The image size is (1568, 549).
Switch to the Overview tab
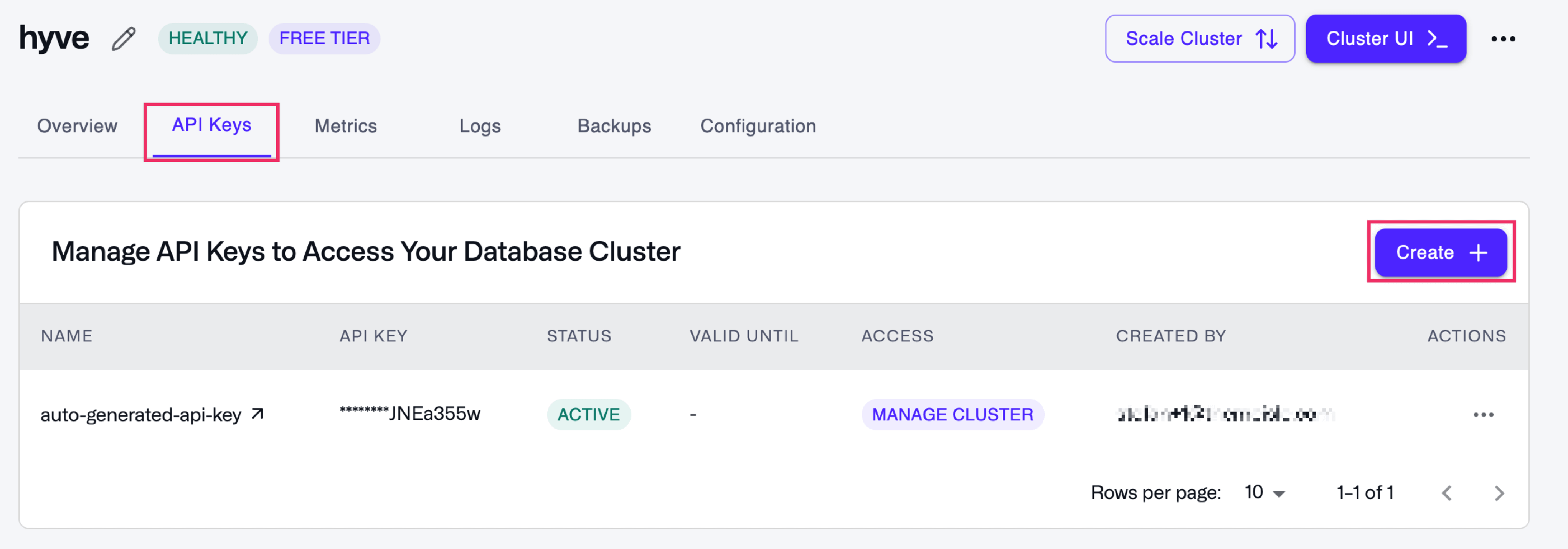coord(77,126)
